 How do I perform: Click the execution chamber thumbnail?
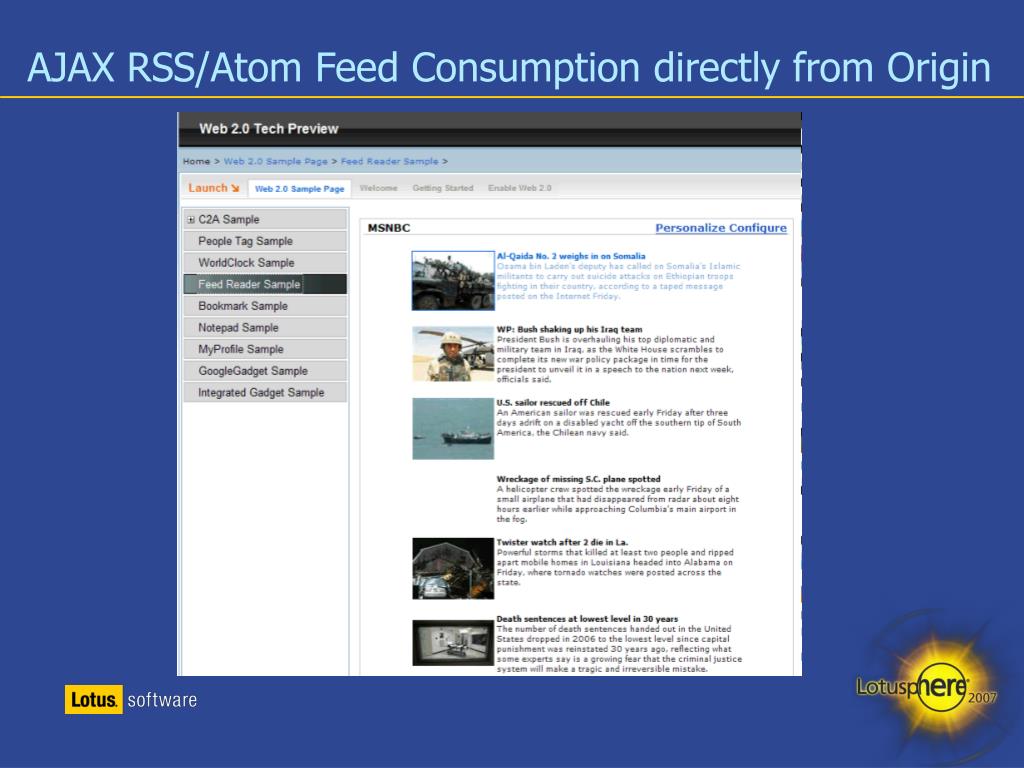(453, 643)
